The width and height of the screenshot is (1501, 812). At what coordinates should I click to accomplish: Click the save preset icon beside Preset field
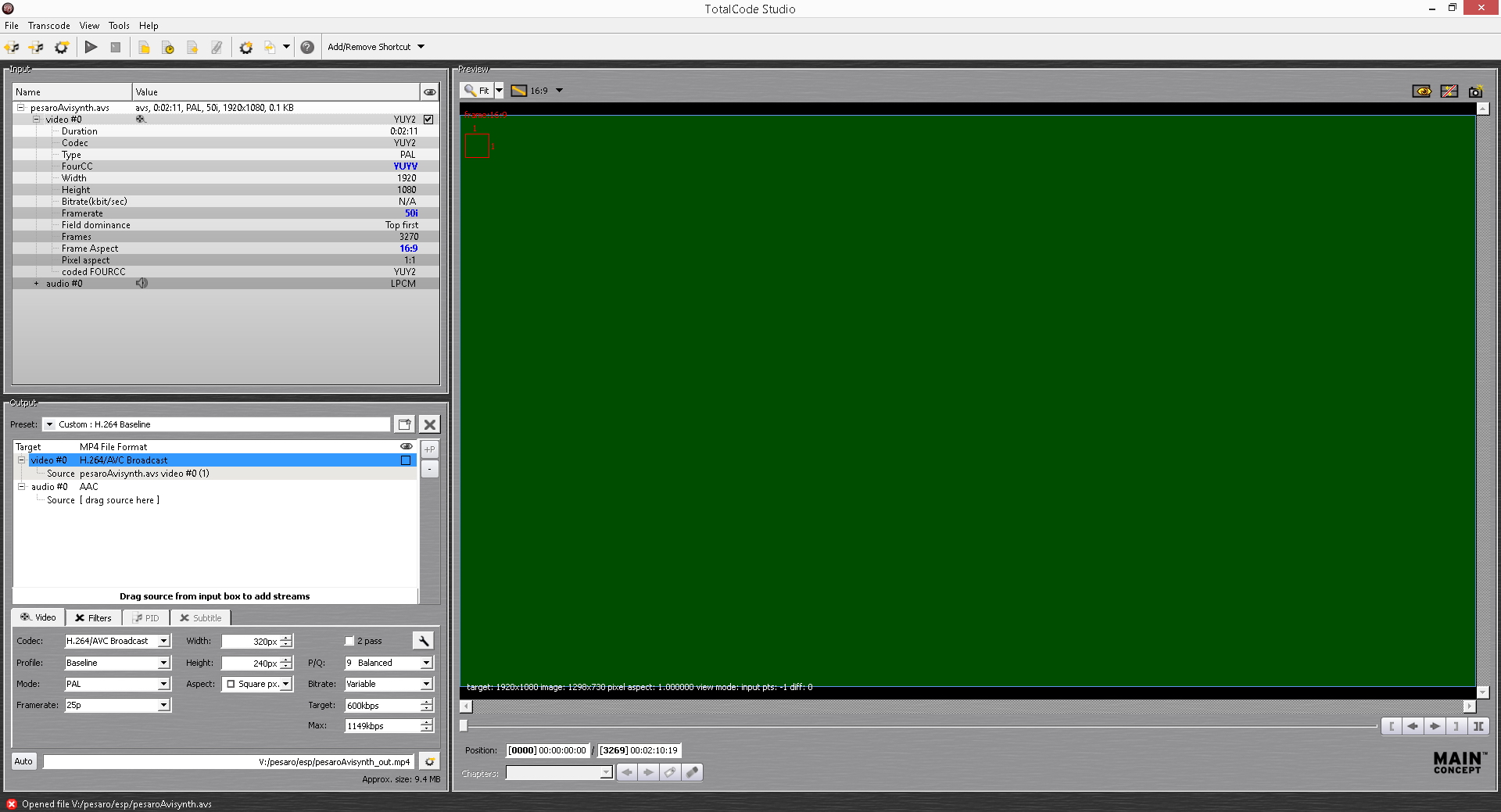404,424
